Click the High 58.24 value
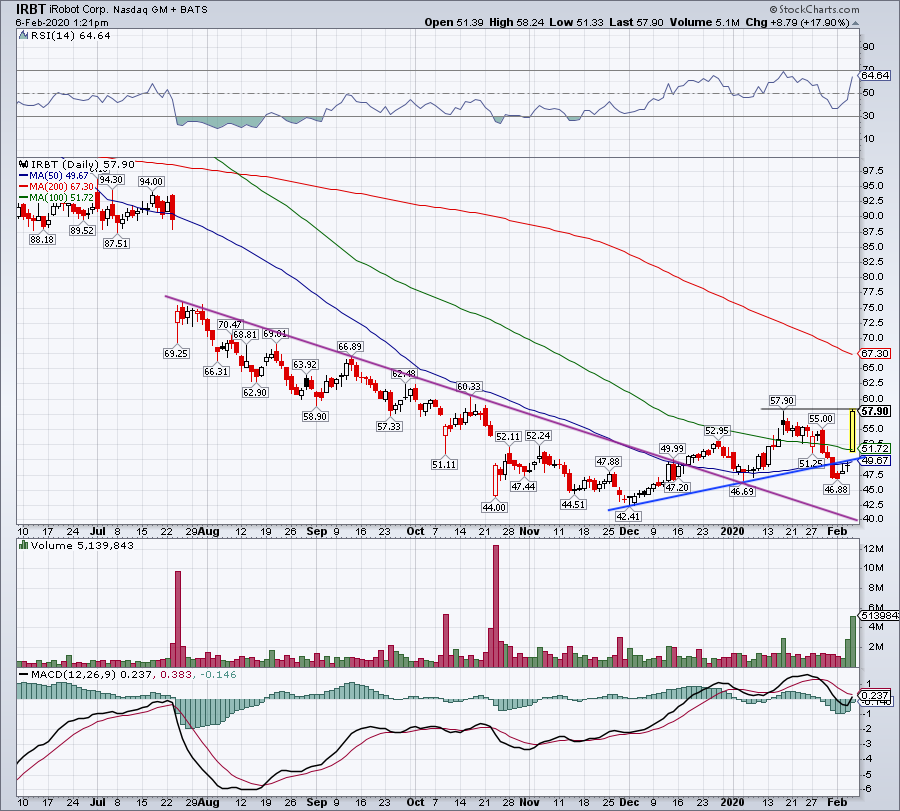 tap(516, 22)
